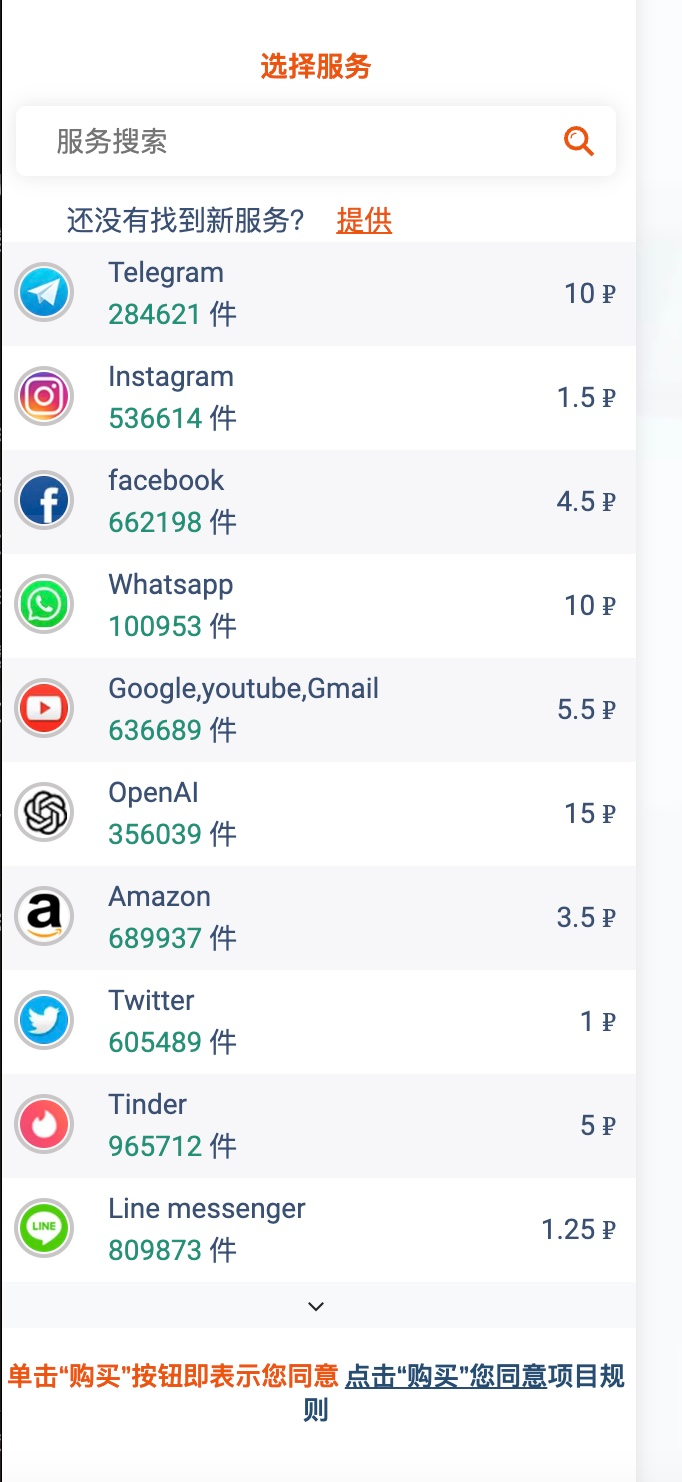Click the orange search magnifier icon
Image resolution: width=682 pixels, height=1482 pixels.
[x=579, y=141]
